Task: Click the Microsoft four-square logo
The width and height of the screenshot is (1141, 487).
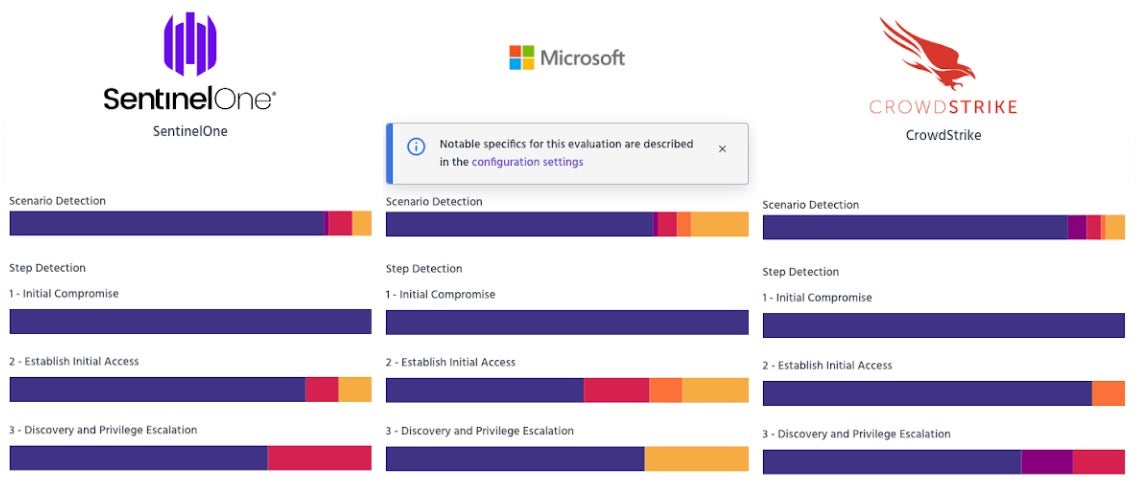Action: [x=522, y=57]
